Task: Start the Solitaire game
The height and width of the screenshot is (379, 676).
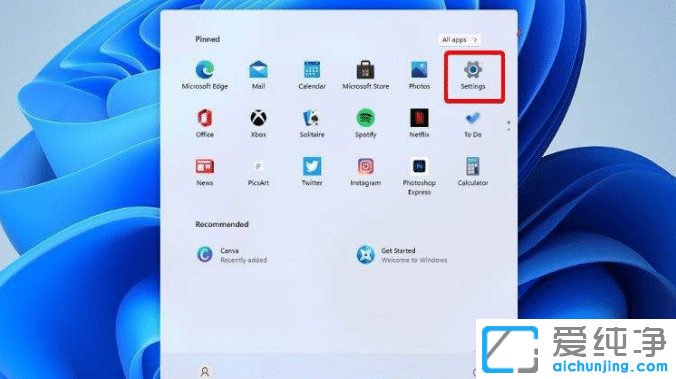Action: [x=312, y=123]
